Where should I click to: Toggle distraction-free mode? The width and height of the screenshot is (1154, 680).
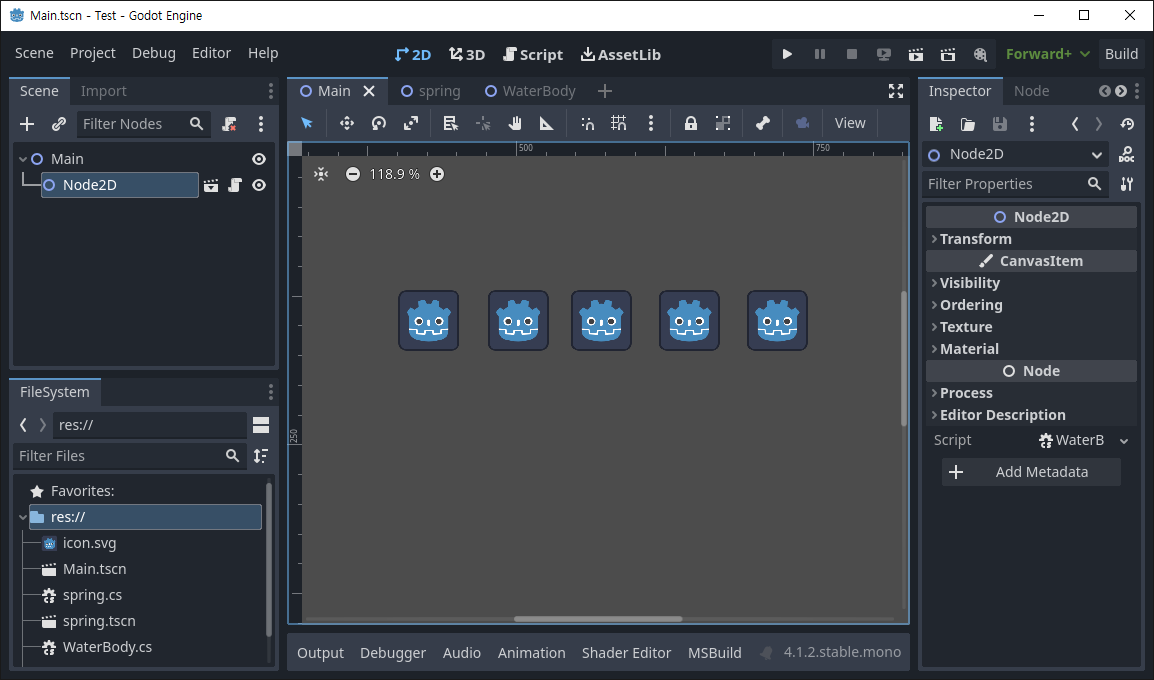[896, 91]
